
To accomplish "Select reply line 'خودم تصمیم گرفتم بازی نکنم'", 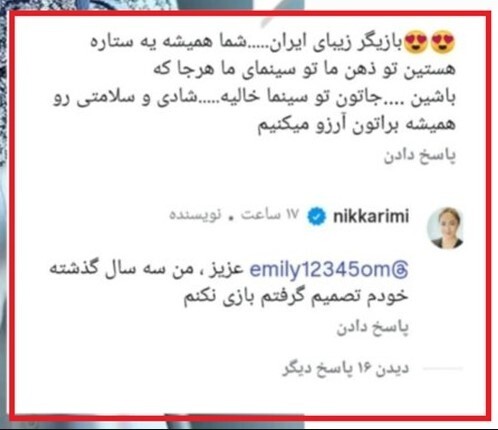I will pyautogui.click(x=296, y=297).
